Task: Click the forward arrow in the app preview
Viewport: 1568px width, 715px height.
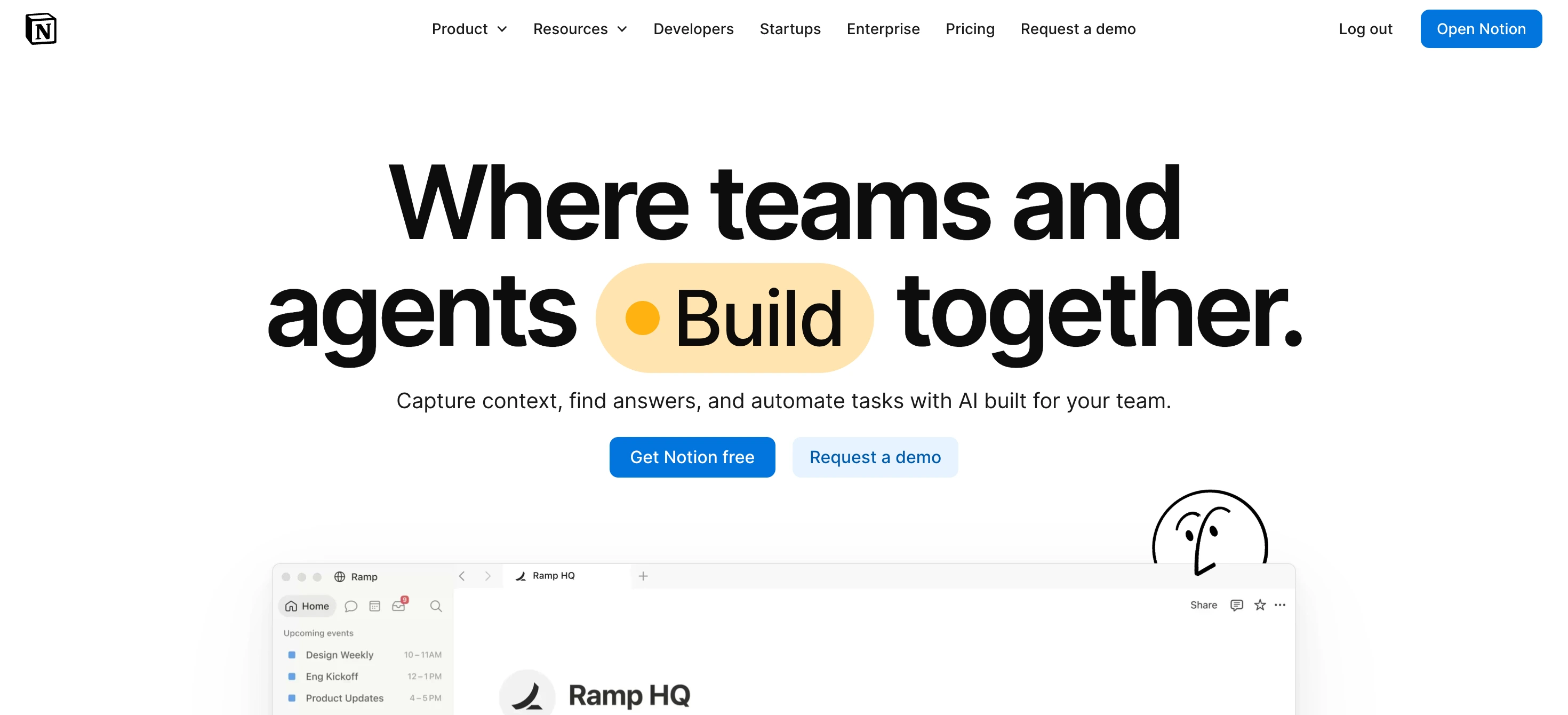Action: pyautogui.click(x=487, y=576)
